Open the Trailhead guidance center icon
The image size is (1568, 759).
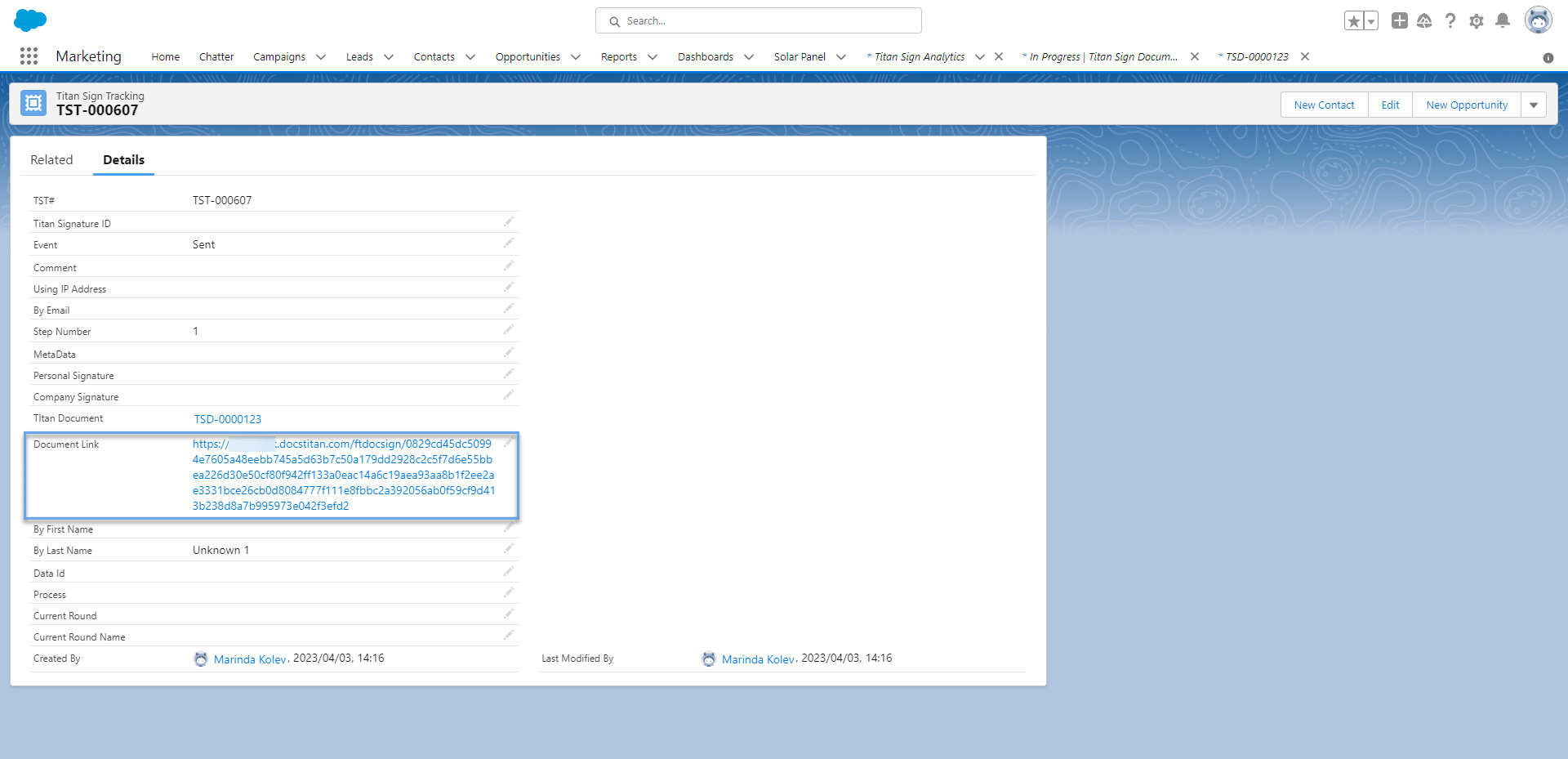(1424, 20)
